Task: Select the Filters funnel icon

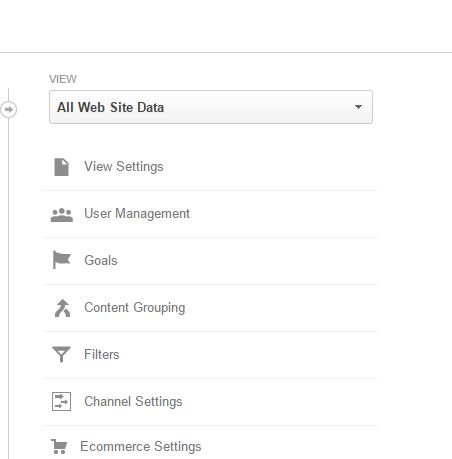Action: coord(61,354)
